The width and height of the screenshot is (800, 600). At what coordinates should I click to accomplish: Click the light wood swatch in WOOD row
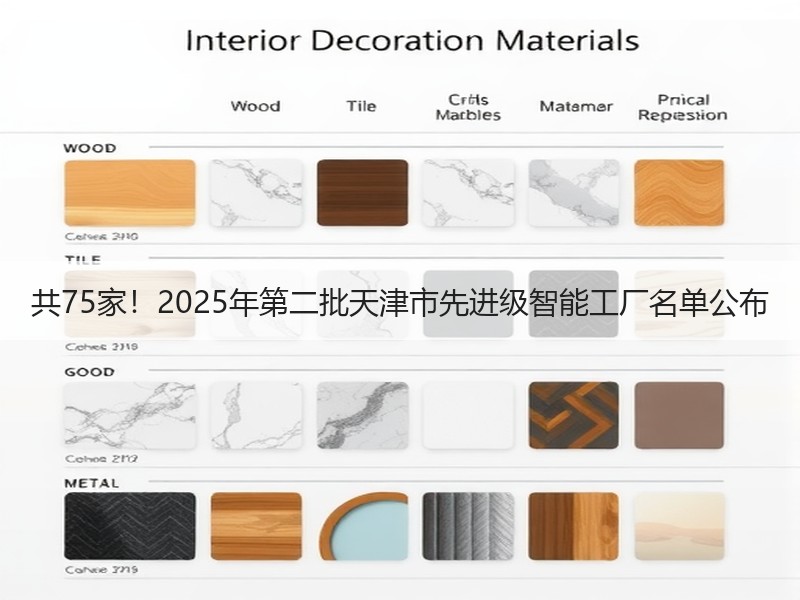pos(130,193)
